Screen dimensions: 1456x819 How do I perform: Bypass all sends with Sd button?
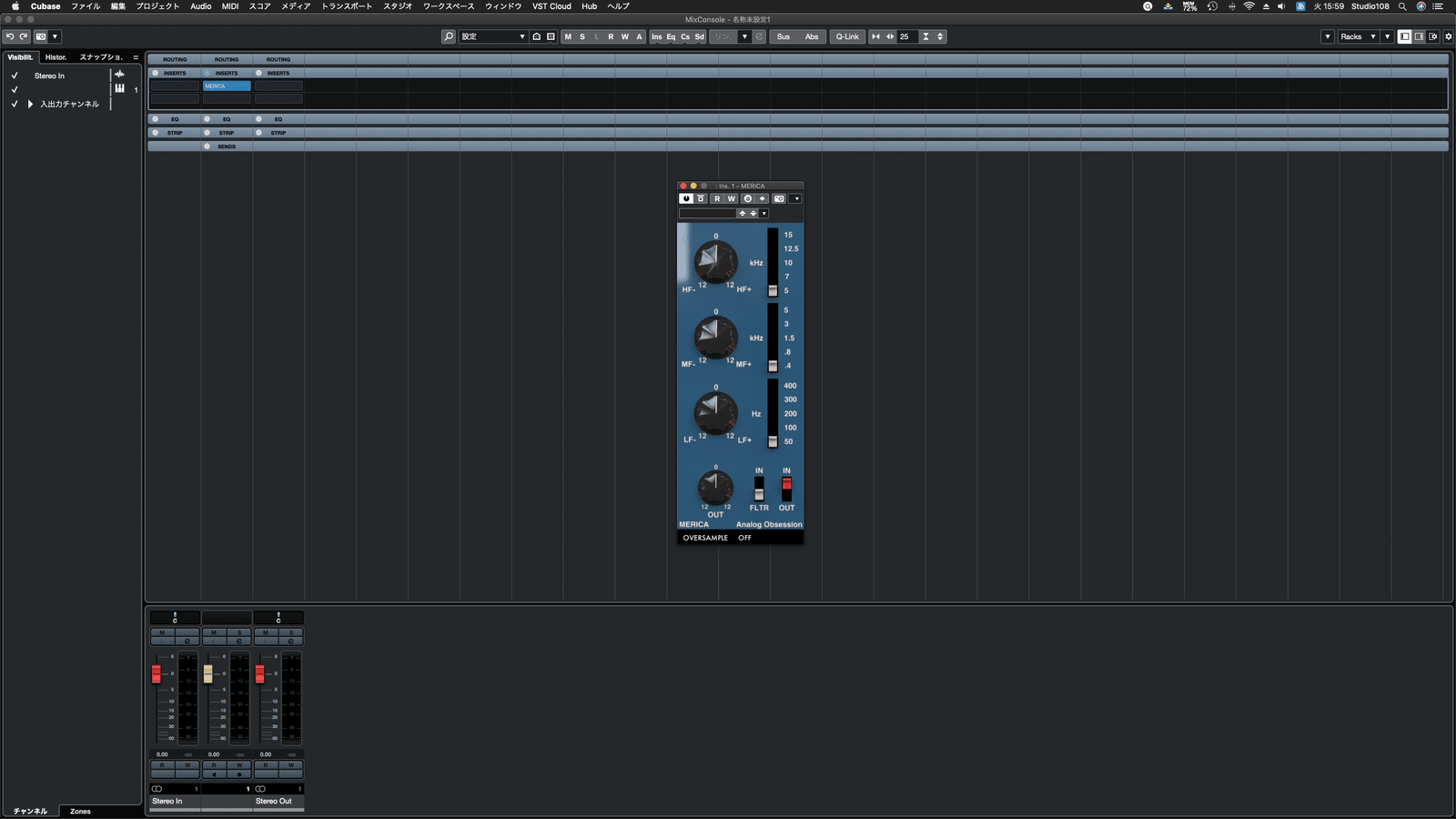click(699, 36)
